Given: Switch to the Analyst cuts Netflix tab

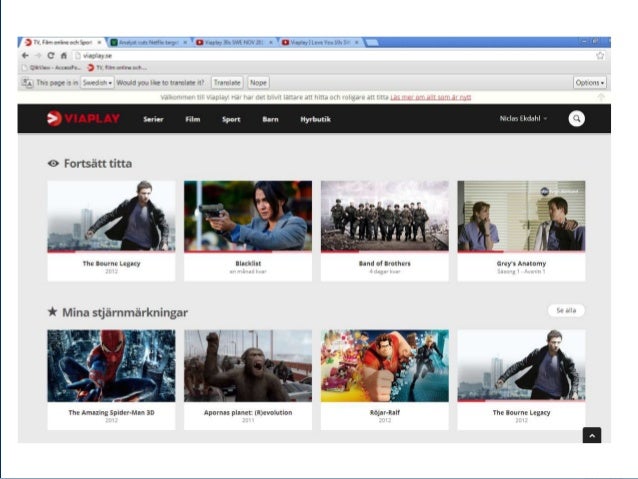Looking at the screenshot, I should pyautogui.click(x=149, y=42).
